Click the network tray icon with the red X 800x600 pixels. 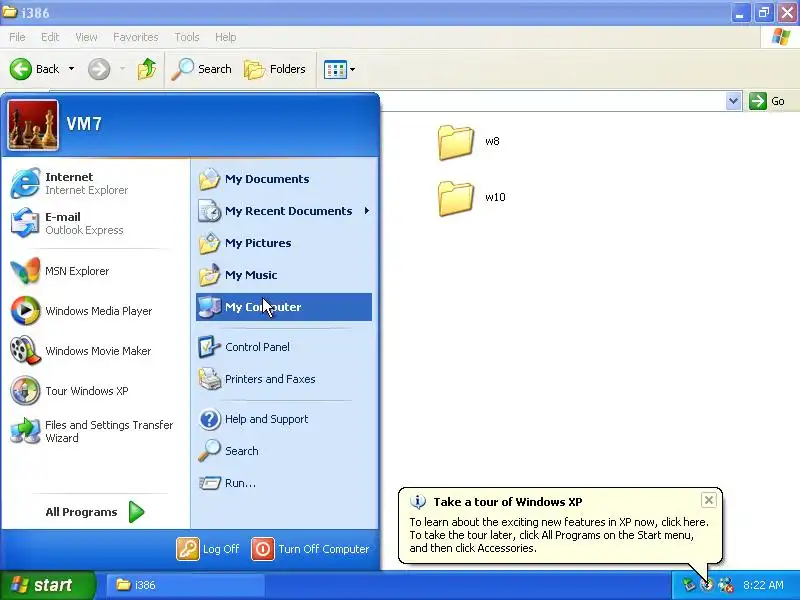click(x=725, y=585)
